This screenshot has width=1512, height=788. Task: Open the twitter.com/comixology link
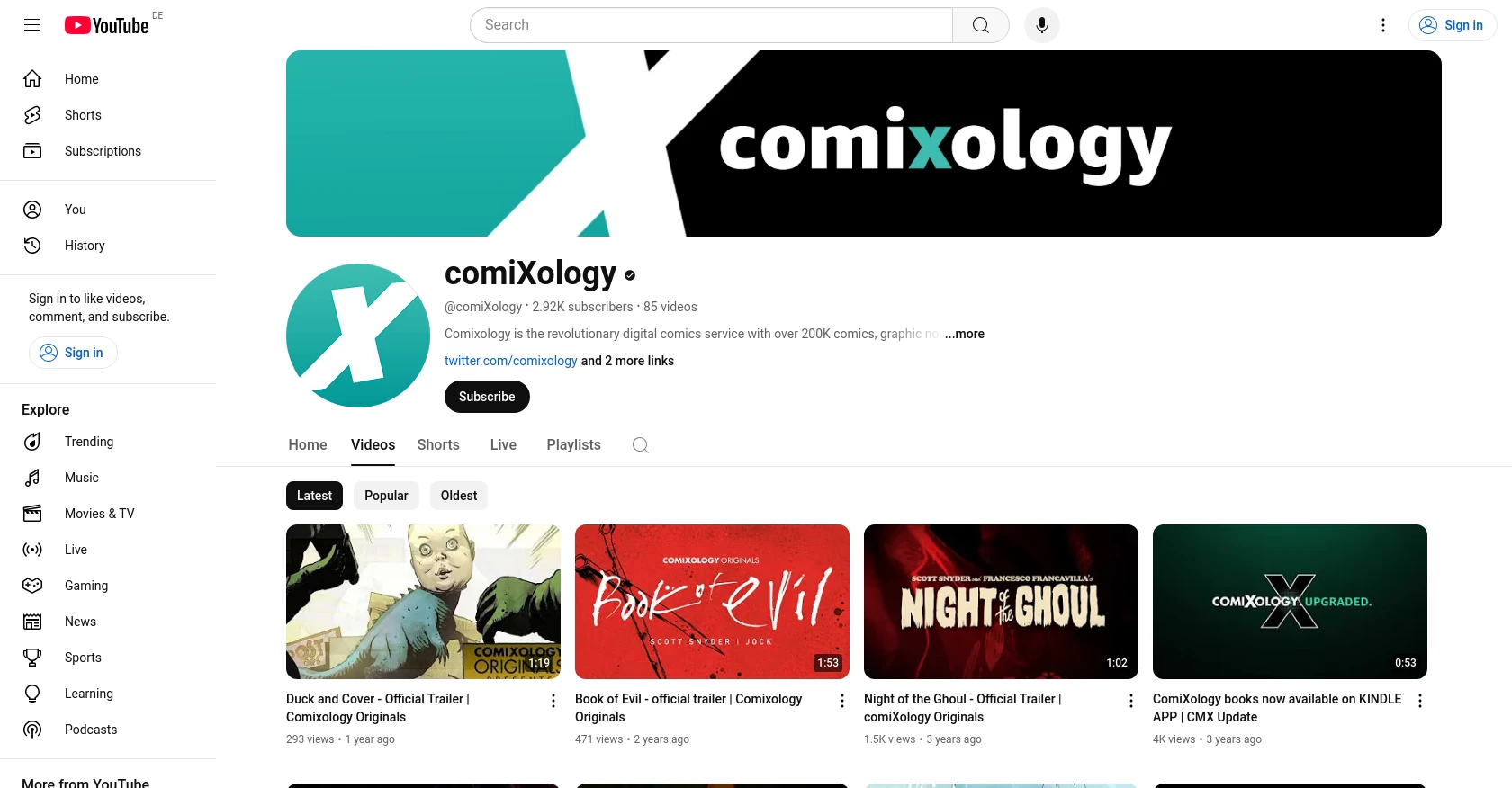pos(511,361)
